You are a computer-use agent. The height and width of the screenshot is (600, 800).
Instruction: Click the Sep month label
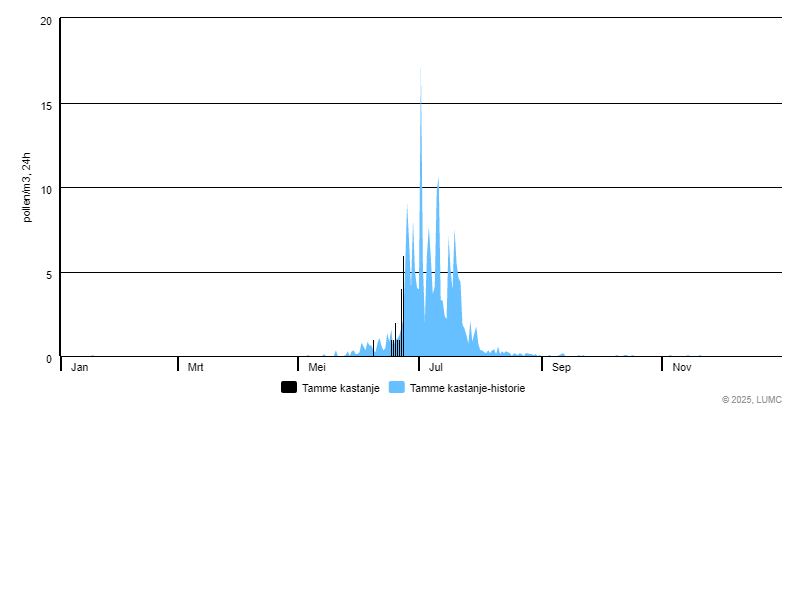561,367
